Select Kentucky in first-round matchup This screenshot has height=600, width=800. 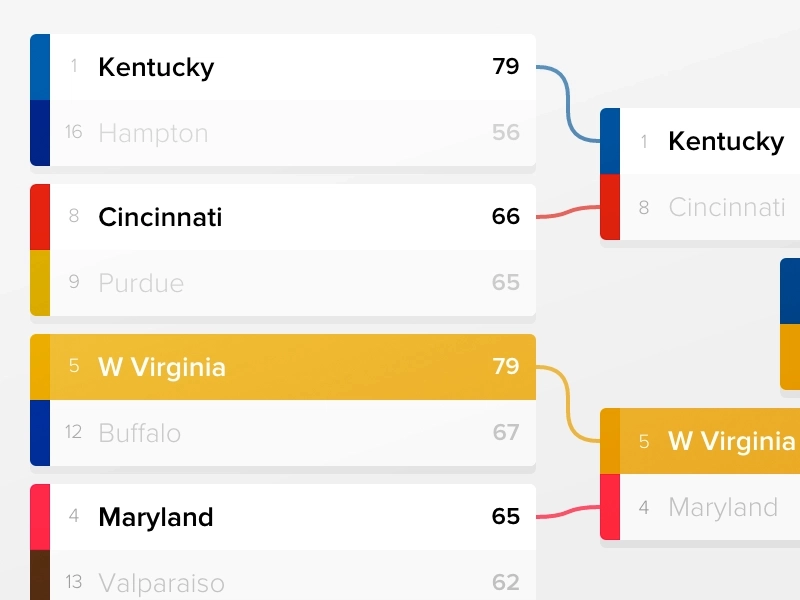(283, 67)
